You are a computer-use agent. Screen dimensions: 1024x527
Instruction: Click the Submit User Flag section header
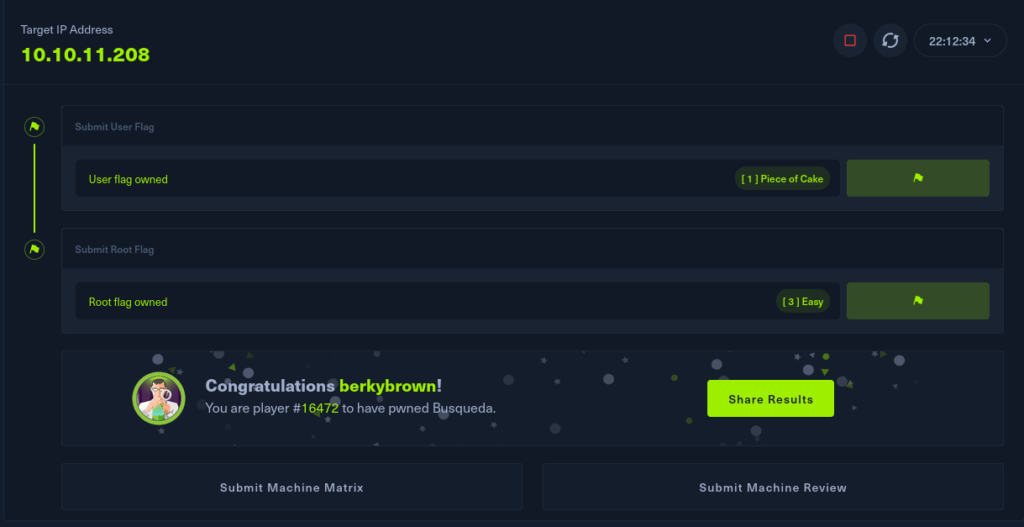coord(114,127)
